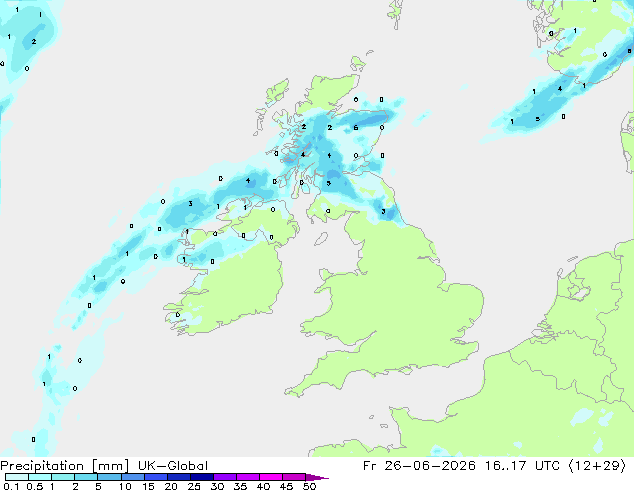The width and height of the screenshot is (634, 490).
Task: Select the 2–5 mm legend color swatch
Action: click(x=86, y=477)
